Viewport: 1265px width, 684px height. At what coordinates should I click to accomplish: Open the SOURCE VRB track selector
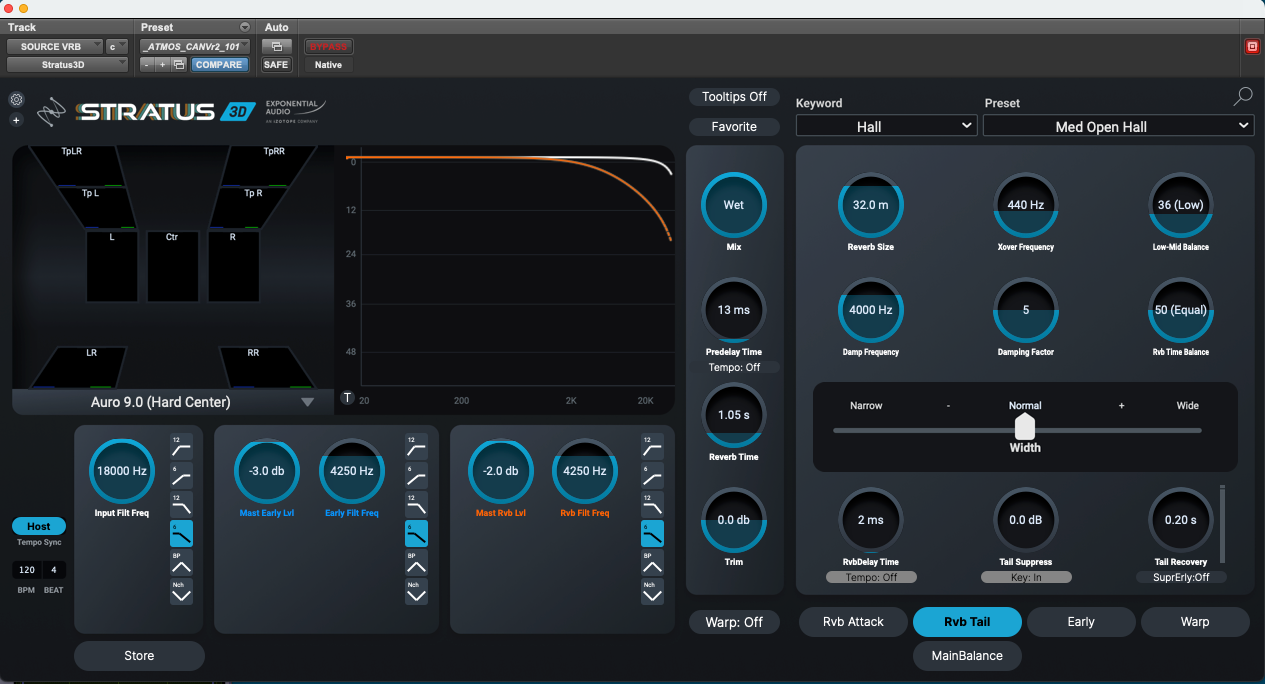coord(54,46)
